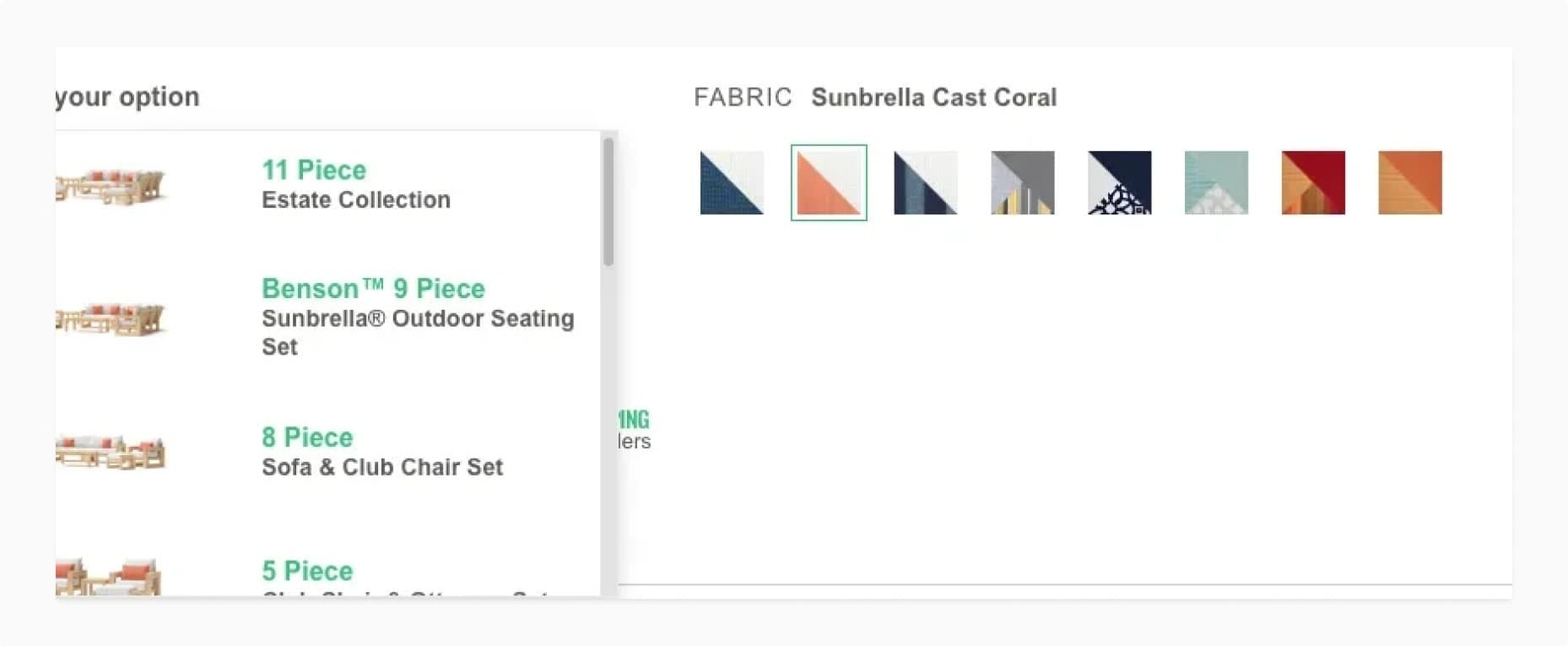Click the Sunbrella Cast Coral fabric name
Viewport: 1568px width, 646px height.
[934, 97]
